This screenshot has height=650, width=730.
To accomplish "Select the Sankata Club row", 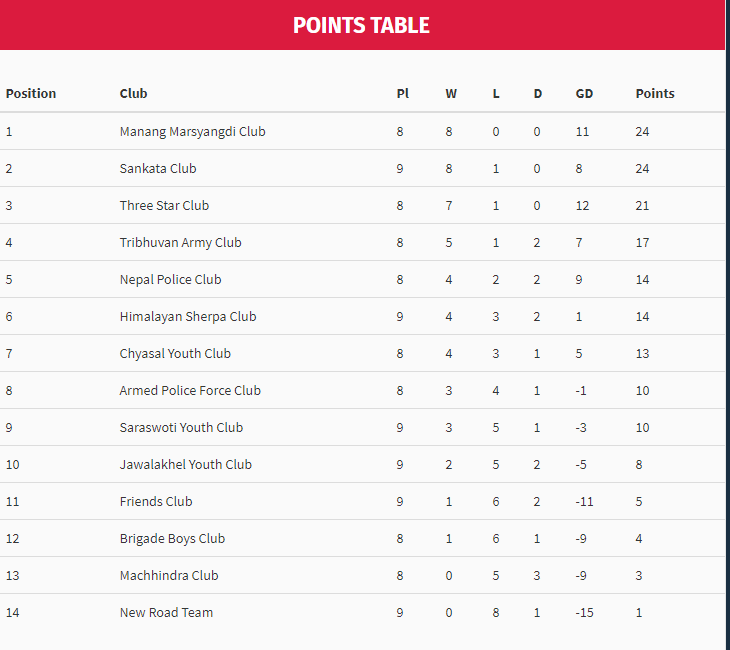I will coord(158,168).
